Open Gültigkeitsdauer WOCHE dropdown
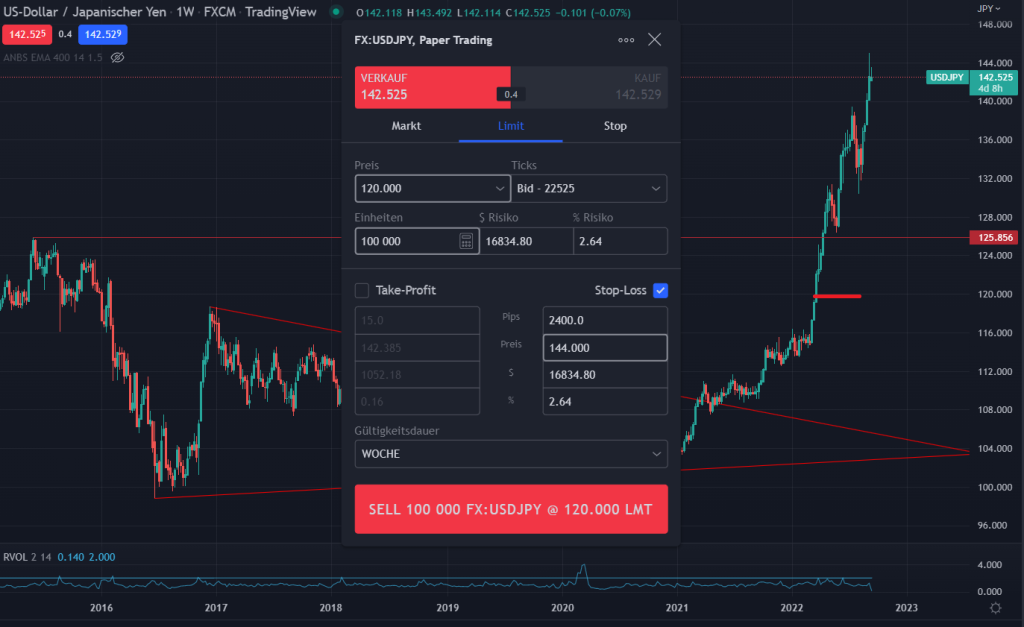Viewport: 1024px width, 627px height. pos(510,453)
